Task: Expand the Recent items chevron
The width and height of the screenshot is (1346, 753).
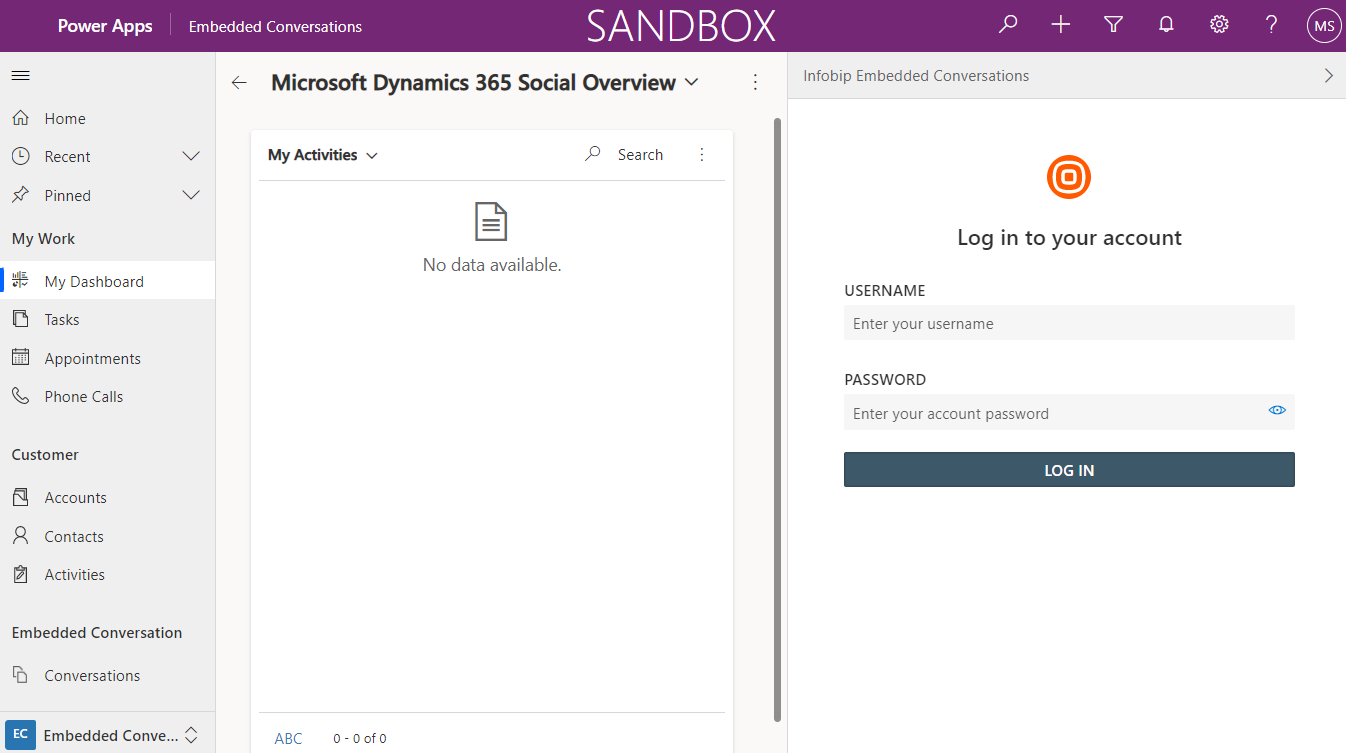Action: coord(191,157)
